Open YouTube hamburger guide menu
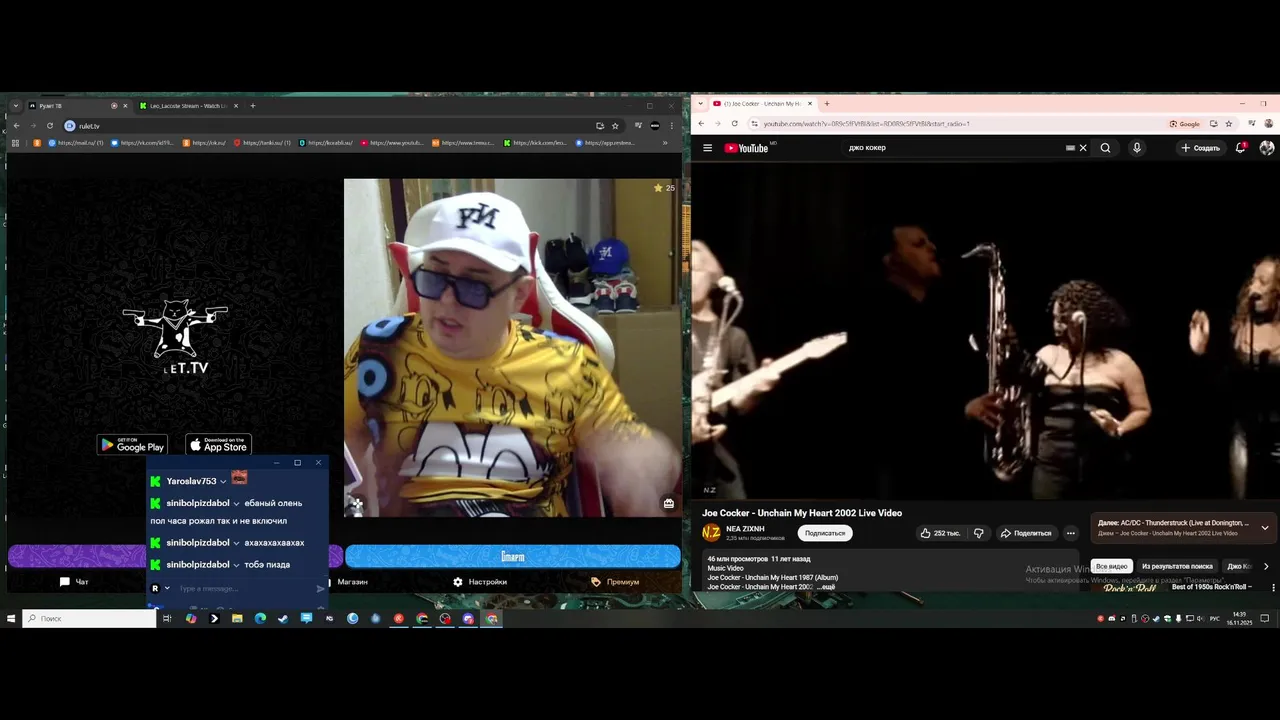Viewport: 1280px width, 720px height. tap(707, 148)
